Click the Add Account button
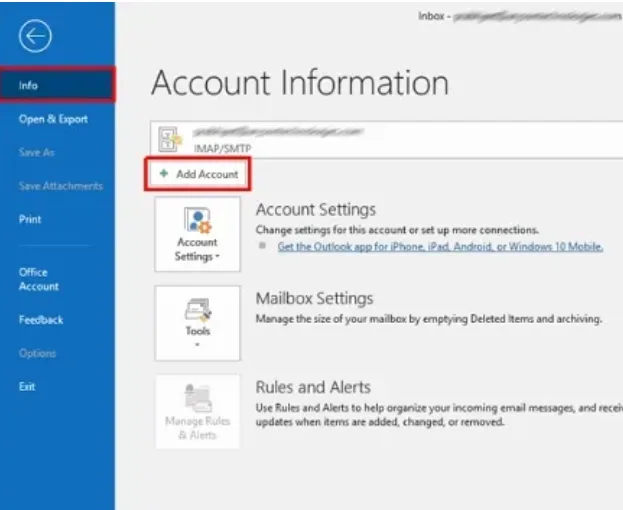The height and width of the screenshot is (510, 623). point(198,174)
